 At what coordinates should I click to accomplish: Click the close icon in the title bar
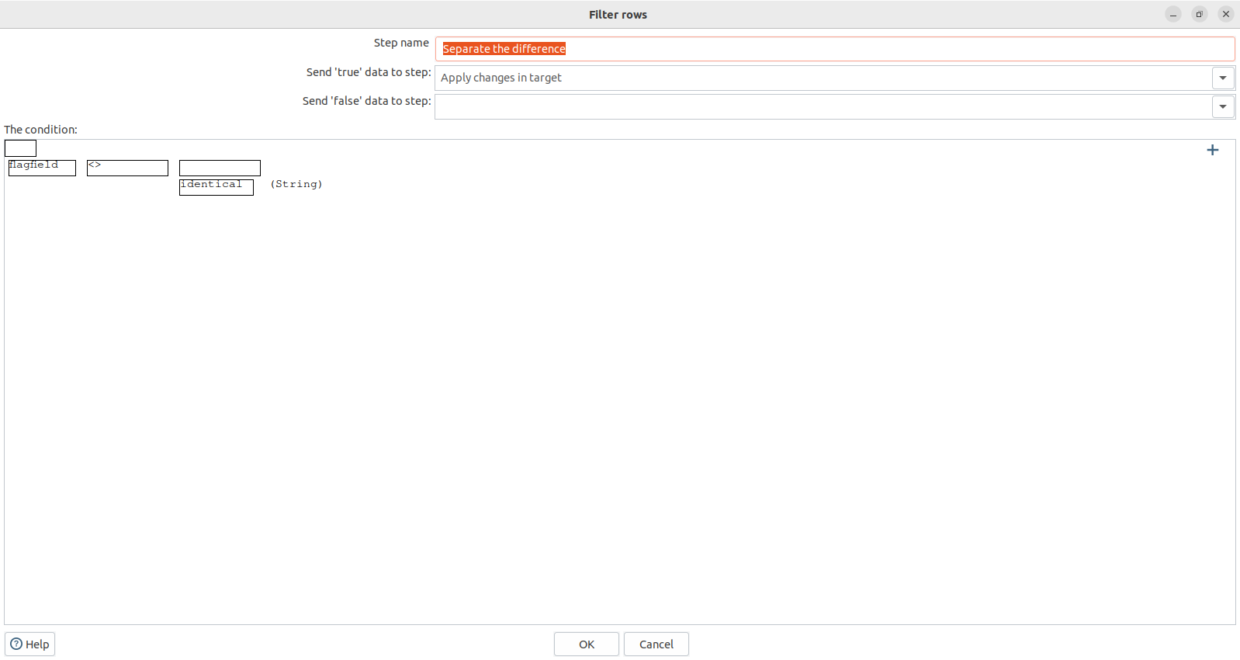[1225, 14]
